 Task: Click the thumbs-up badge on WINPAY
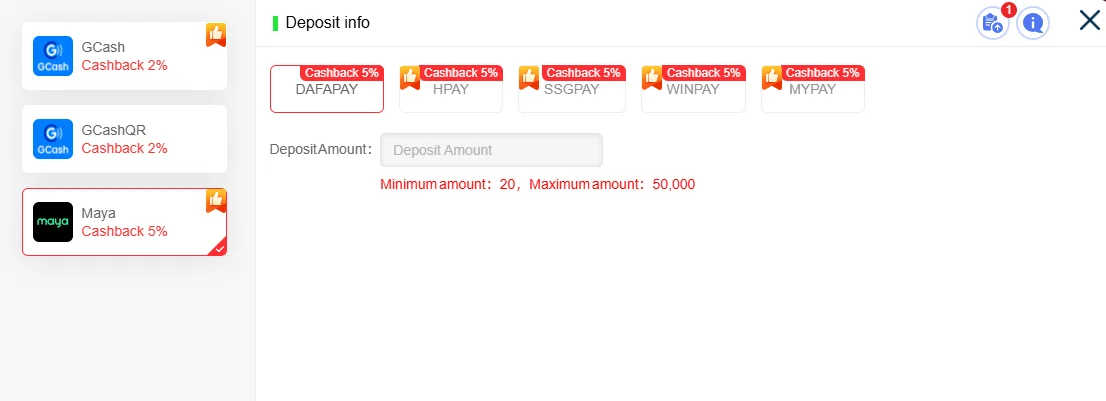tap(652, 78)
